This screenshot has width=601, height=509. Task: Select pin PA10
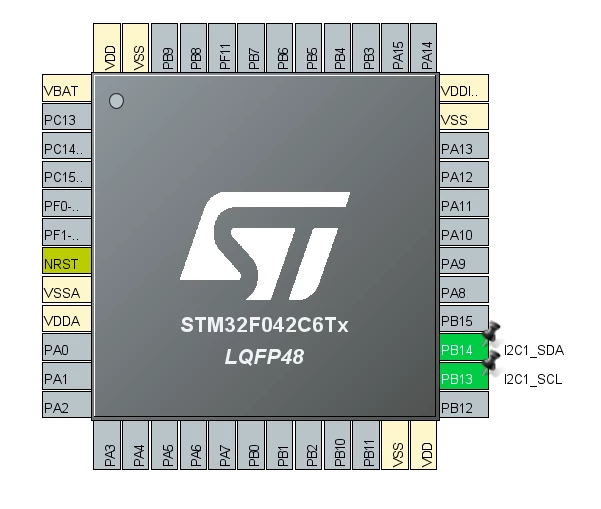pos(464,232)
